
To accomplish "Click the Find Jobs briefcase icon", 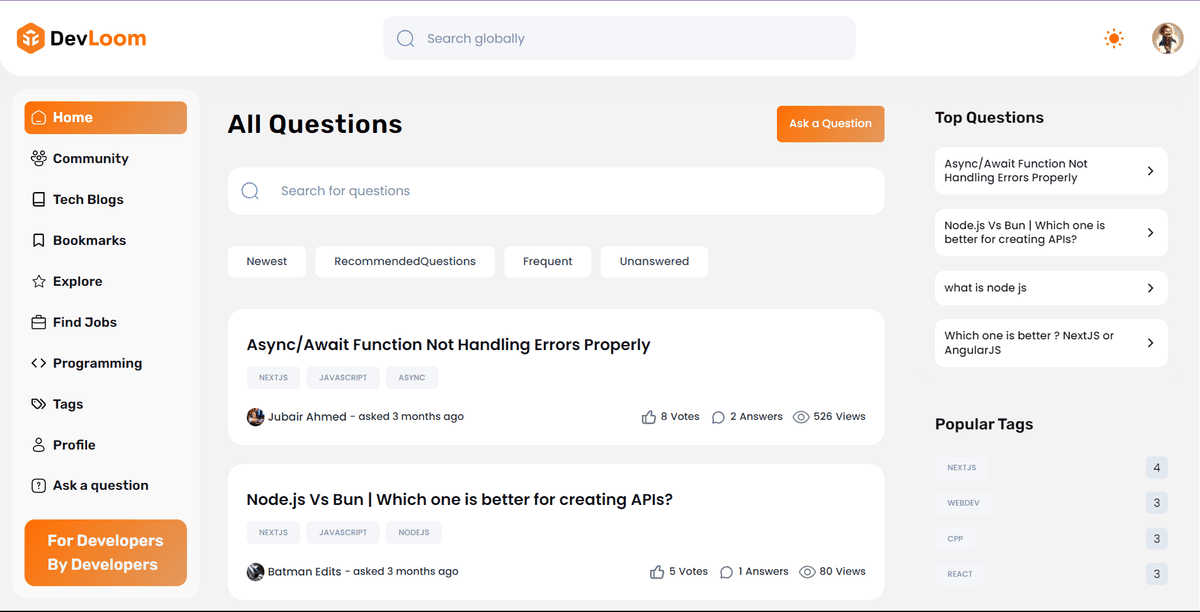I will point(39,322).
